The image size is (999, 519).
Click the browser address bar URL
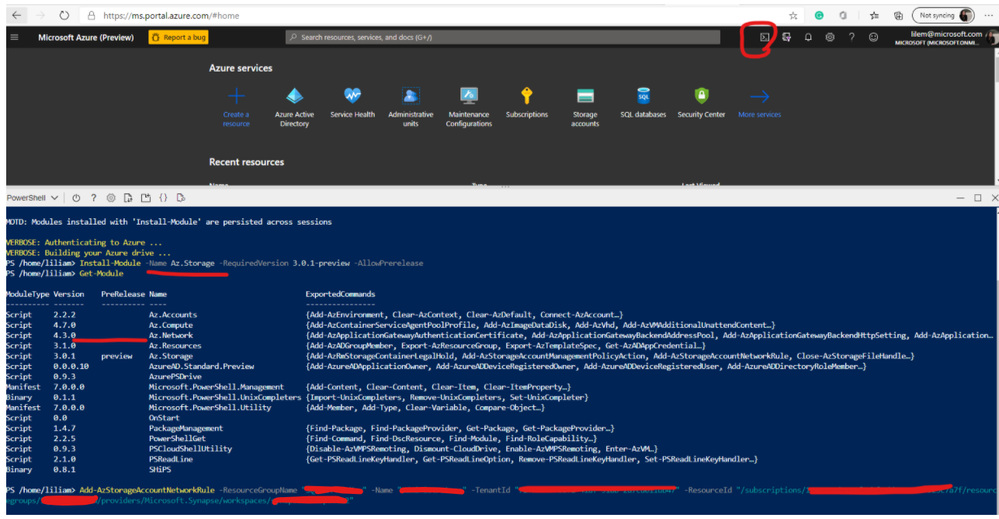pos(171,15)
